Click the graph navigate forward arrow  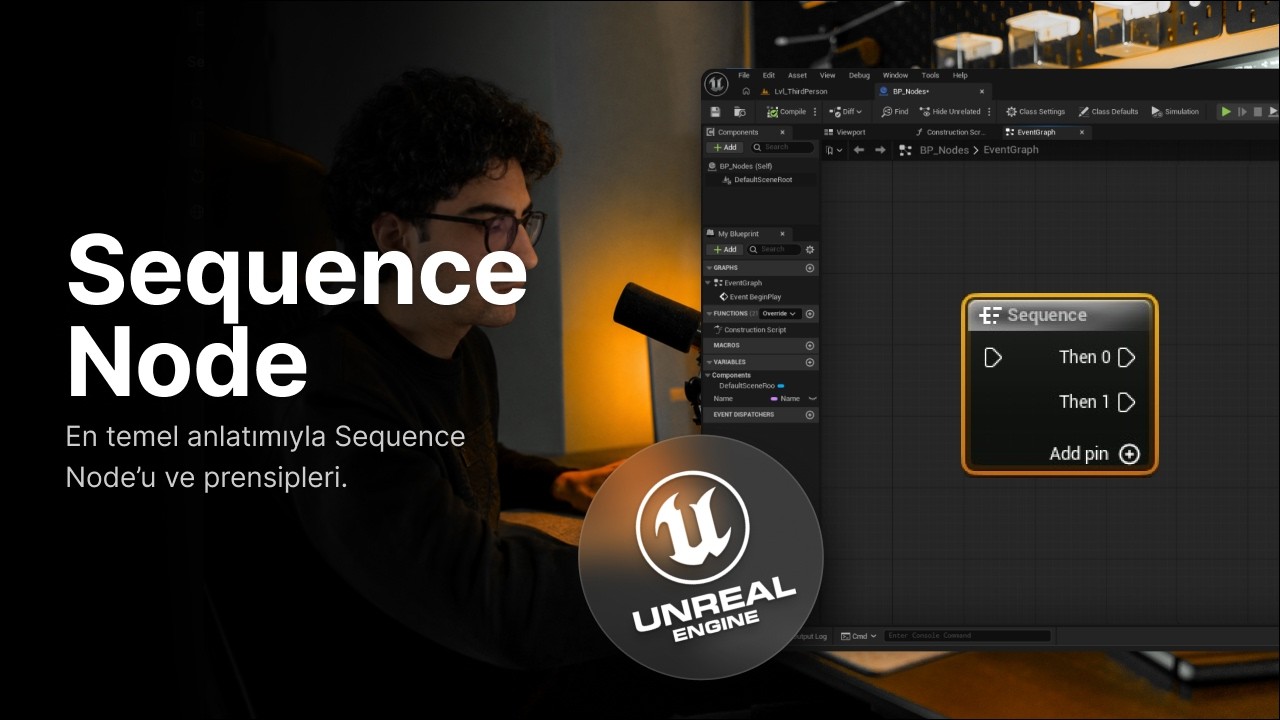[x=880, y=150]
